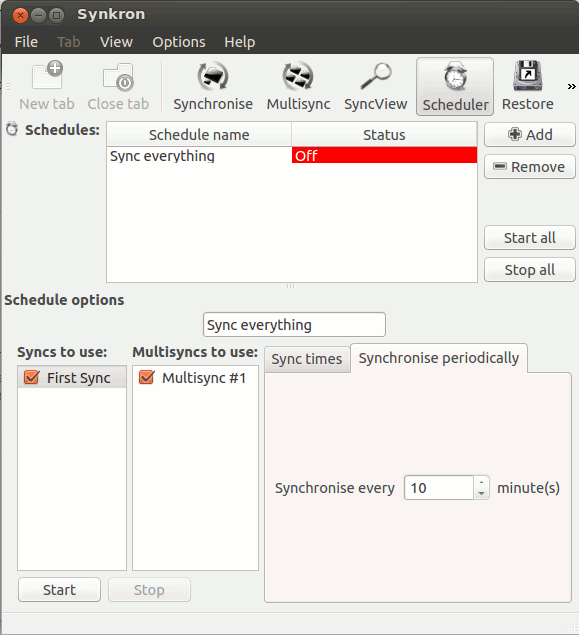Toggle the Multisync #1 checkbox

pos(147,377)
